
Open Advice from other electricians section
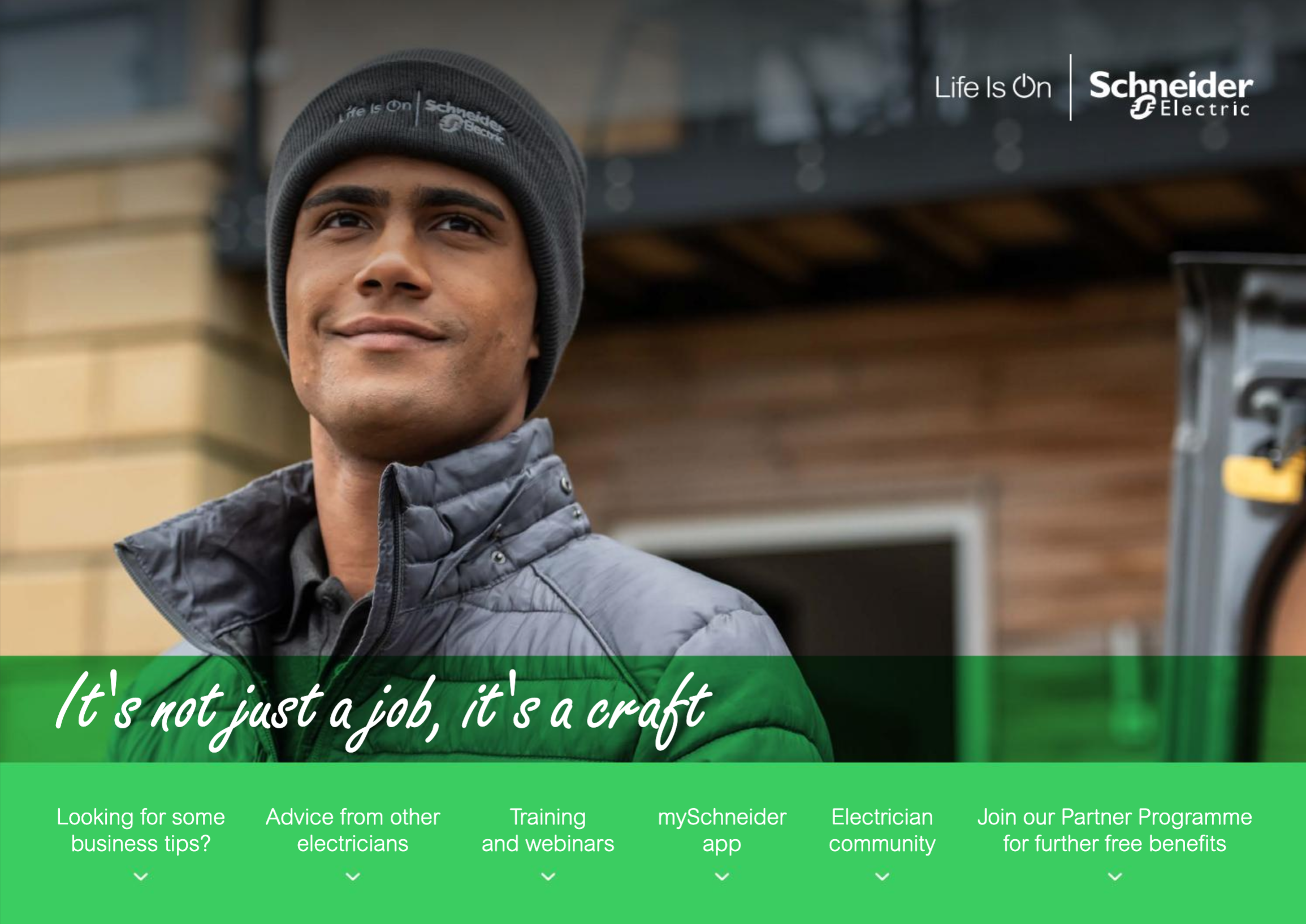(353, 830)
